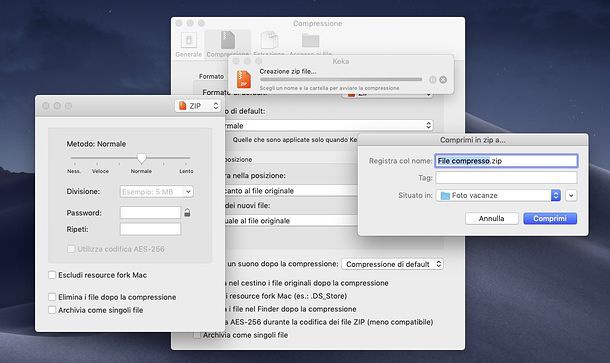Click the Lento label under slider
This screenshot has width=610, height=363.
[186, 171]
